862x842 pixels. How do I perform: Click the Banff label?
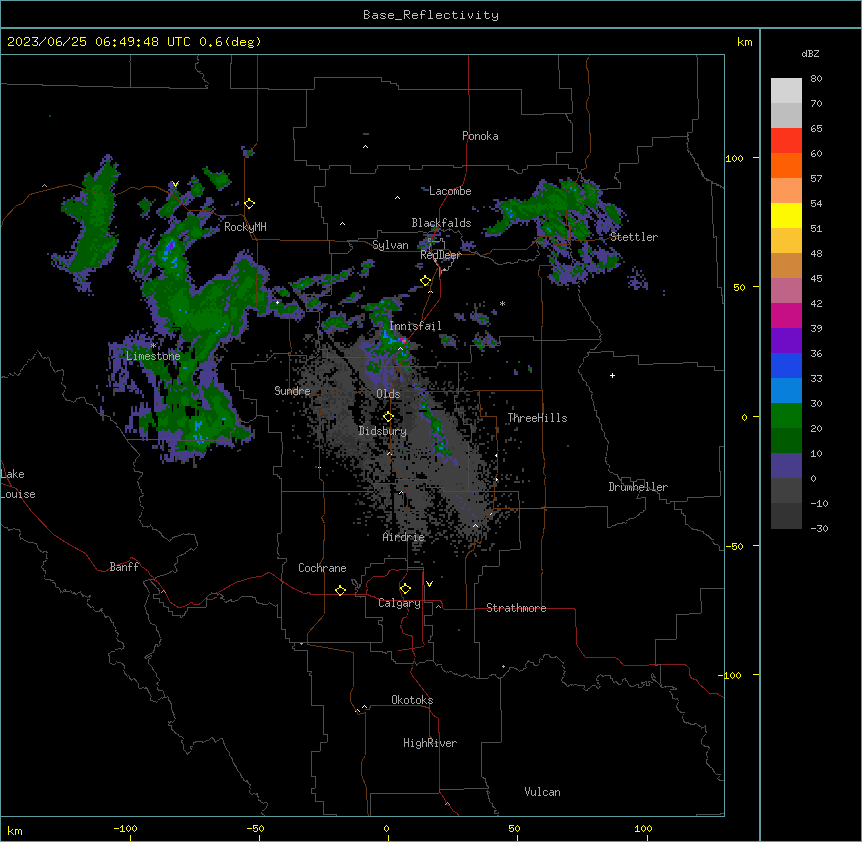tap(124, 567)
